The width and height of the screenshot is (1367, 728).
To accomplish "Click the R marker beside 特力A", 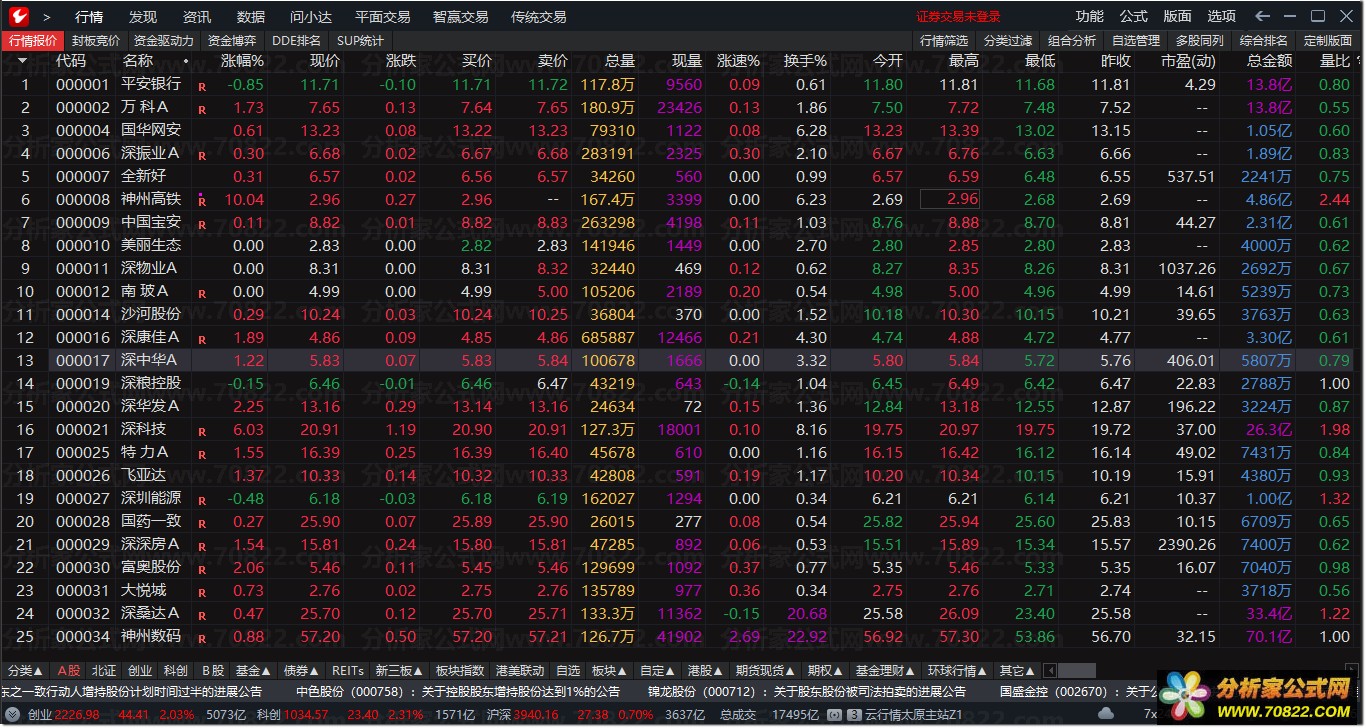I will pyautogui.click(x=203, y=454).
